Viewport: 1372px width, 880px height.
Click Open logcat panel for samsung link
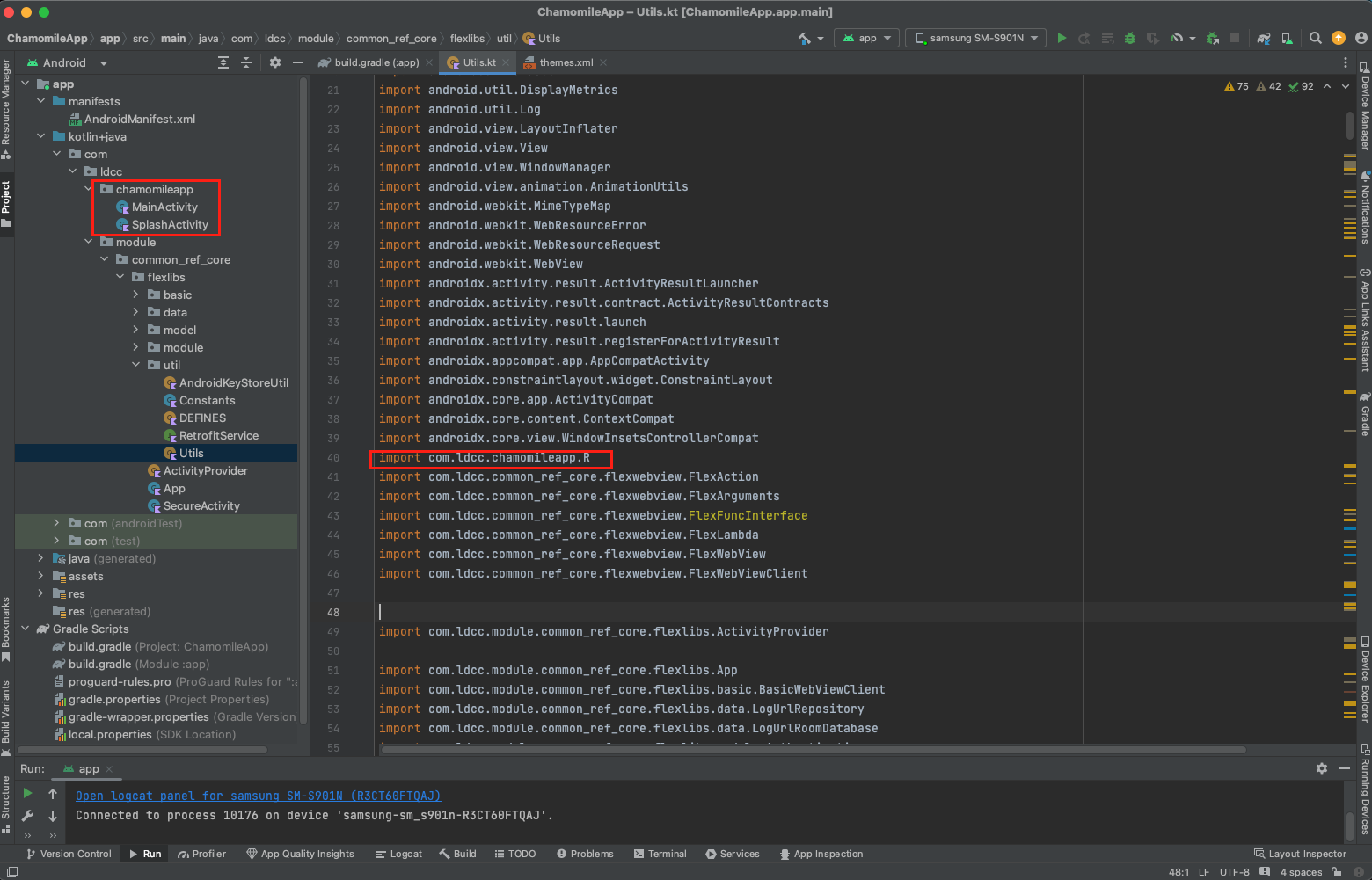[258, 796]
